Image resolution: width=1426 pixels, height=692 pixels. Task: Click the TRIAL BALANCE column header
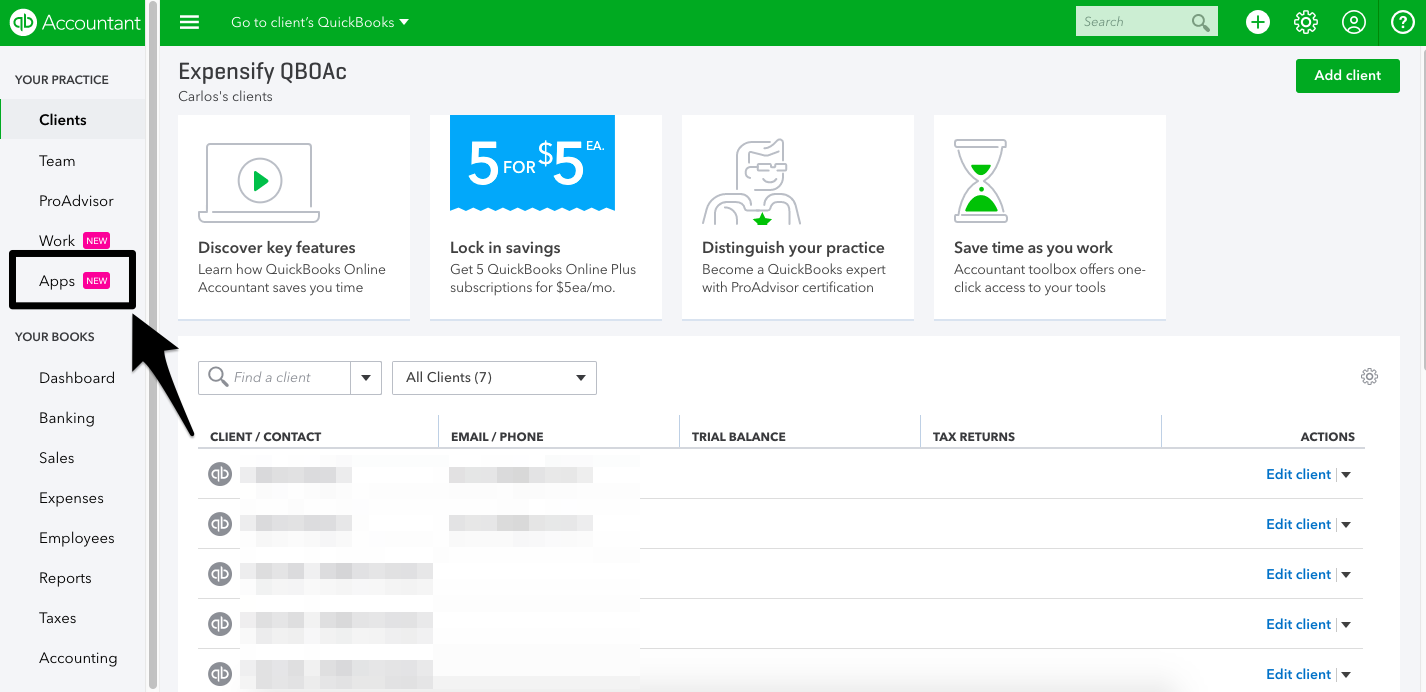click(x=739, y=437)
